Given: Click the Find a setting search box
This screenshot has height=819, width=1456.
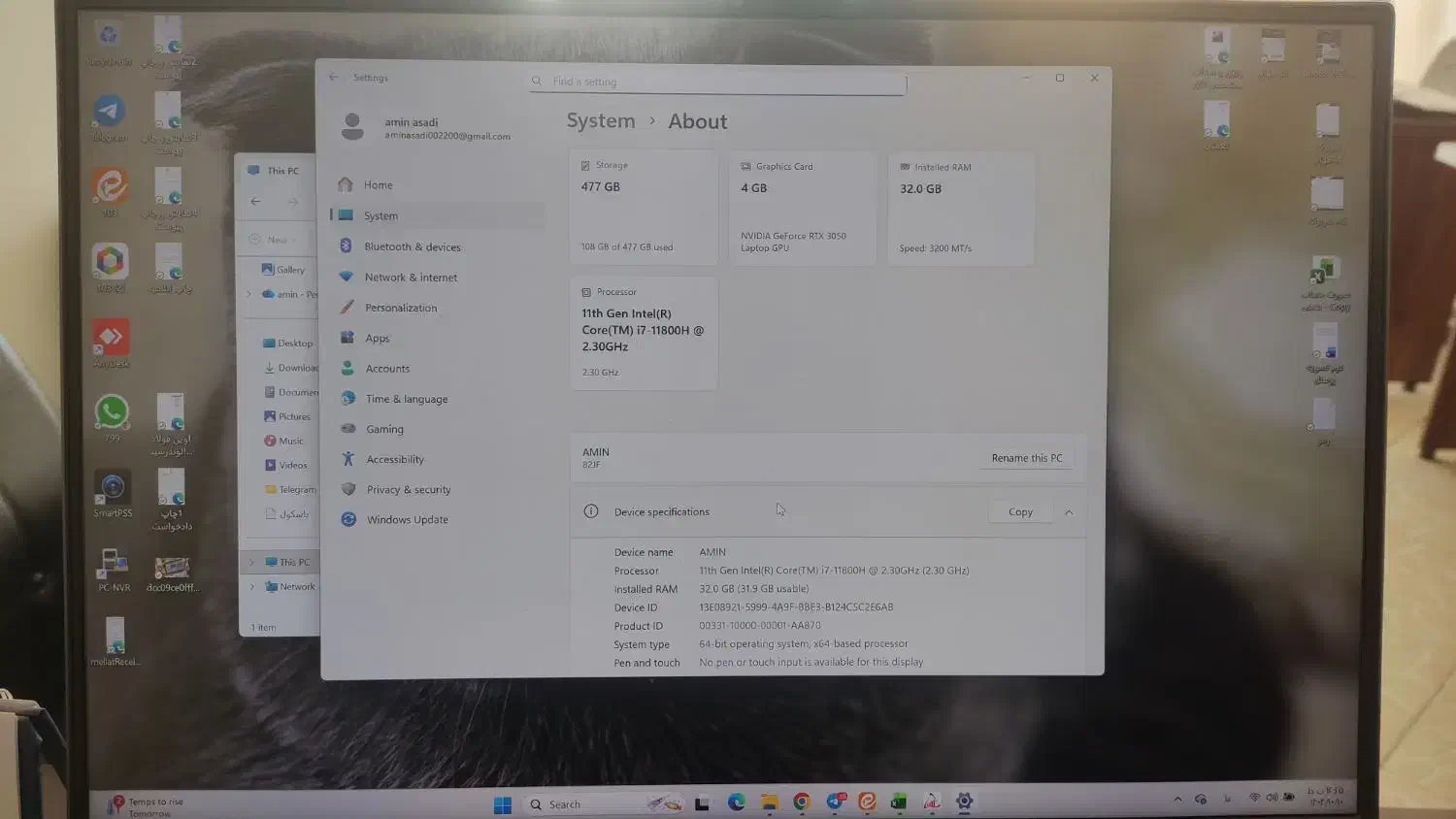Looking at the screenshot, I should 718,82.
